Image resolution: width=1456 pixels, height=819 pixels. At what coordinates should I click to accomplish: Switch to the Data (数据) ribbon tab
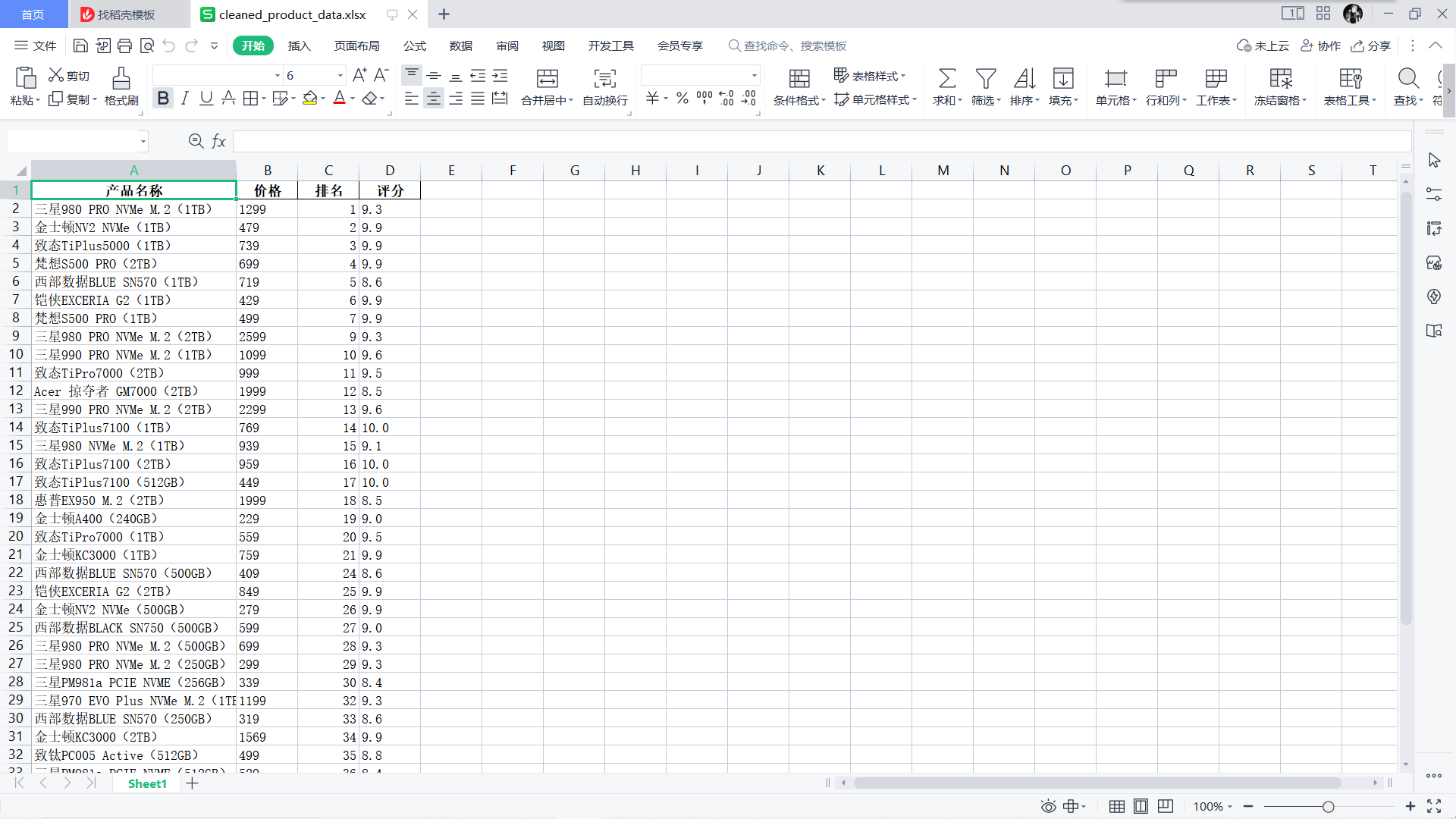pyautogui.click(x=460, y=45)
